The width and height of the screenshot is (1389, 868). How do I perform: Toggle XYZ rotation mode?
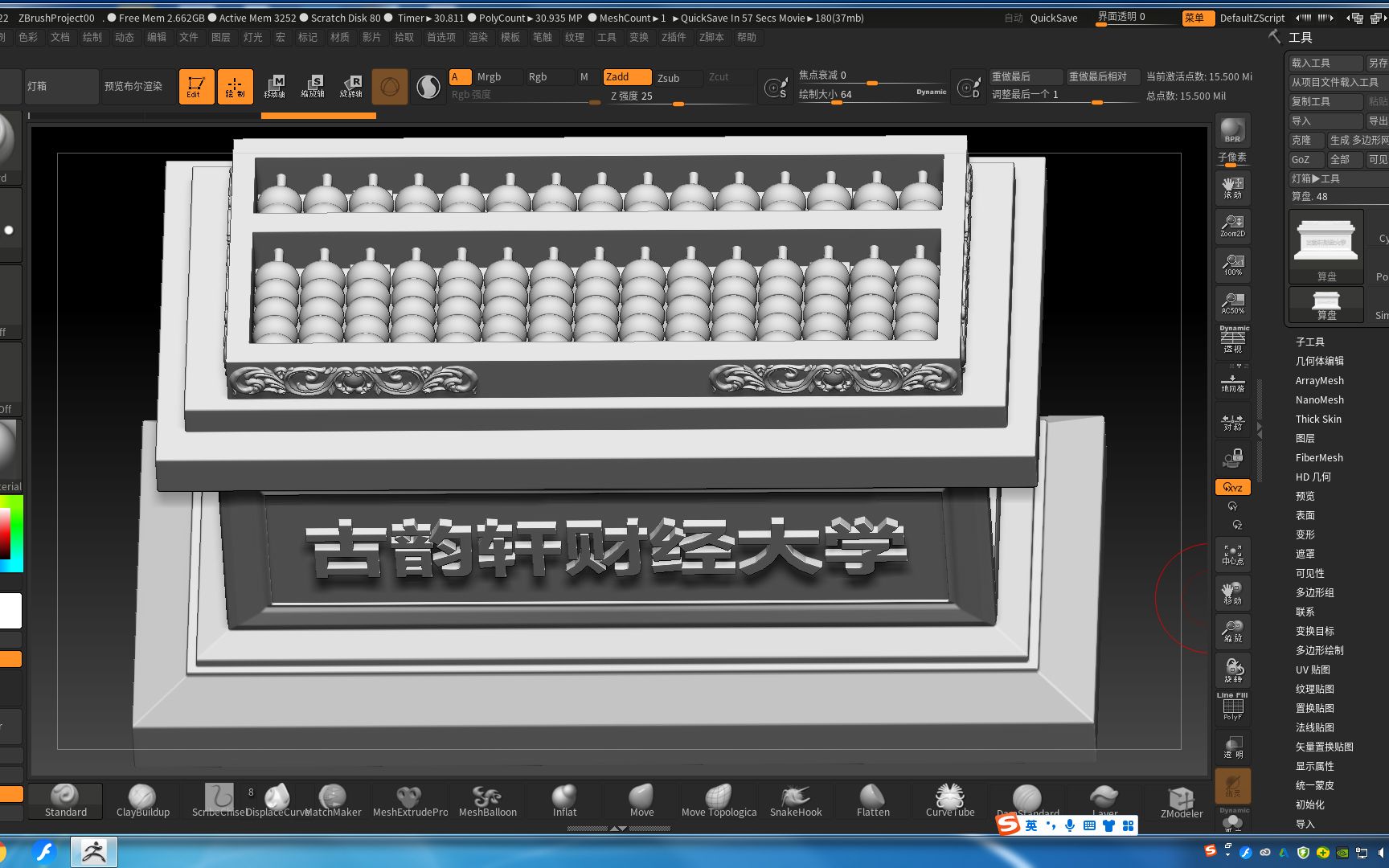pos(1232,487)
